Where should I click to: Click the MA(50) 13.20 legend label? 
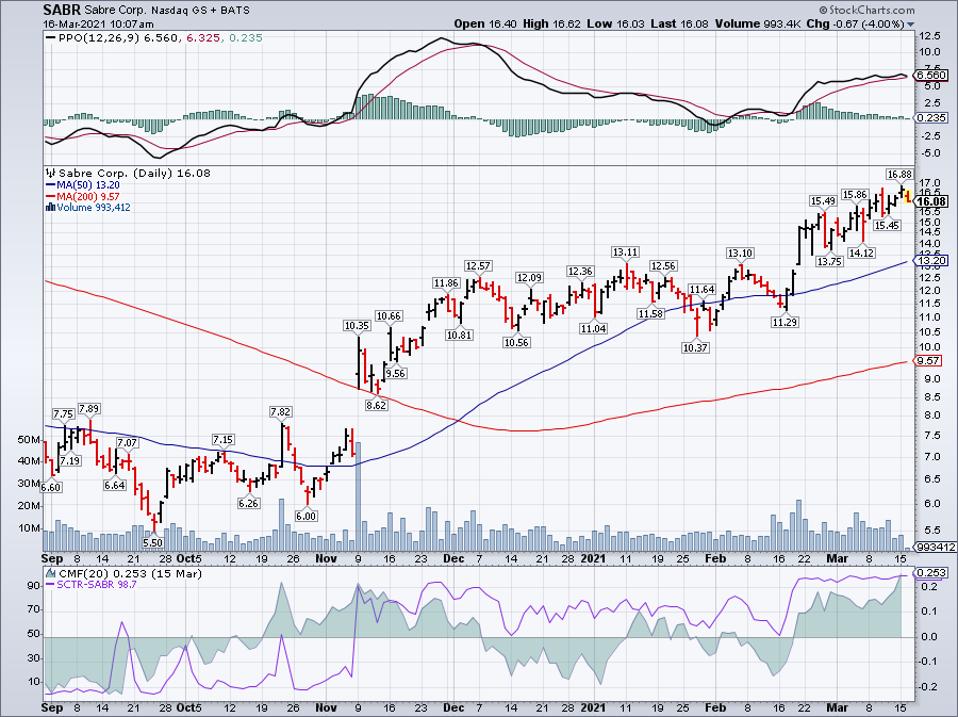[88, 185]
